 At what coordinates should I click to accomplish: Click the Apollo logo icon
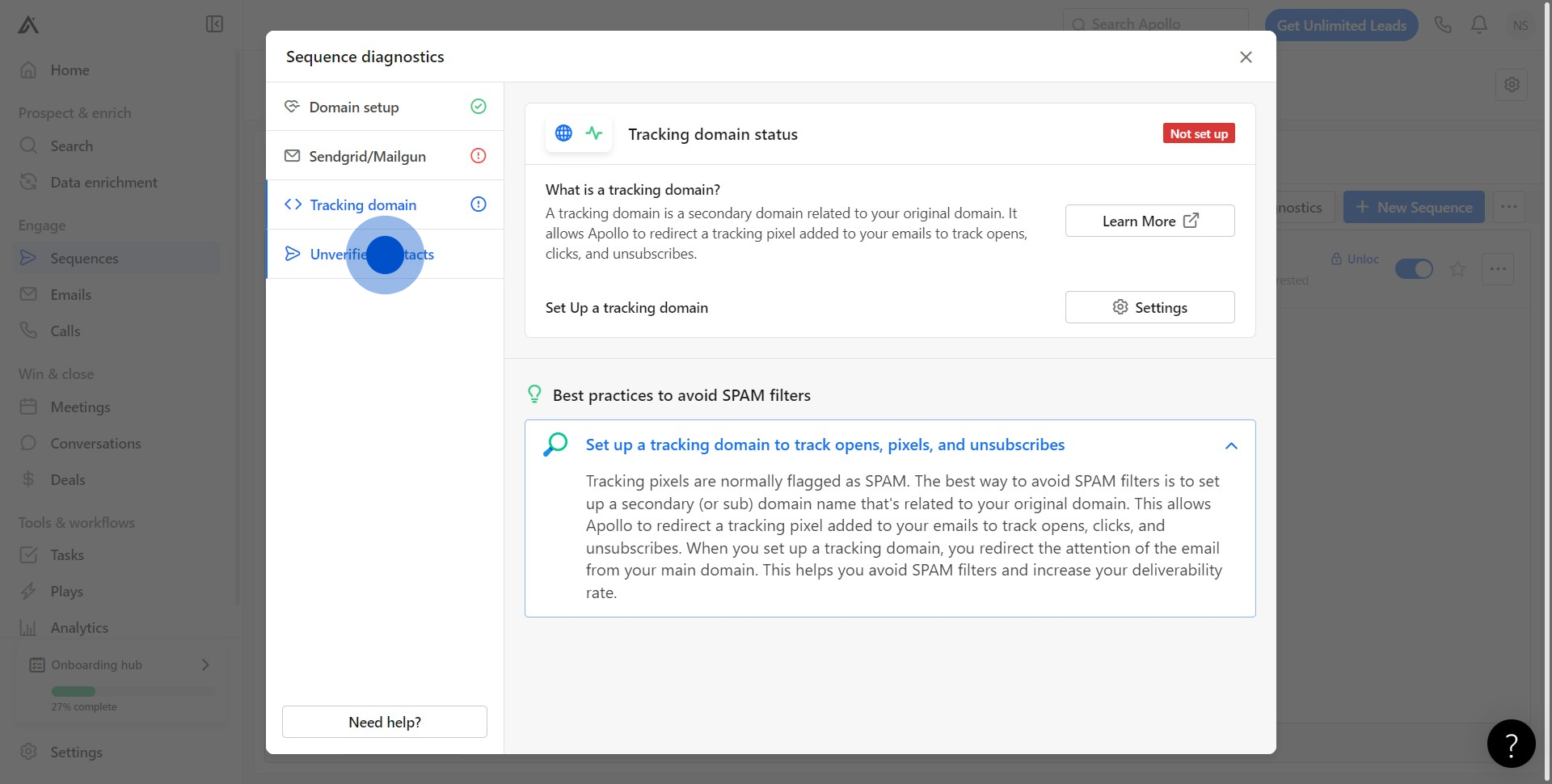click(28, 25)
